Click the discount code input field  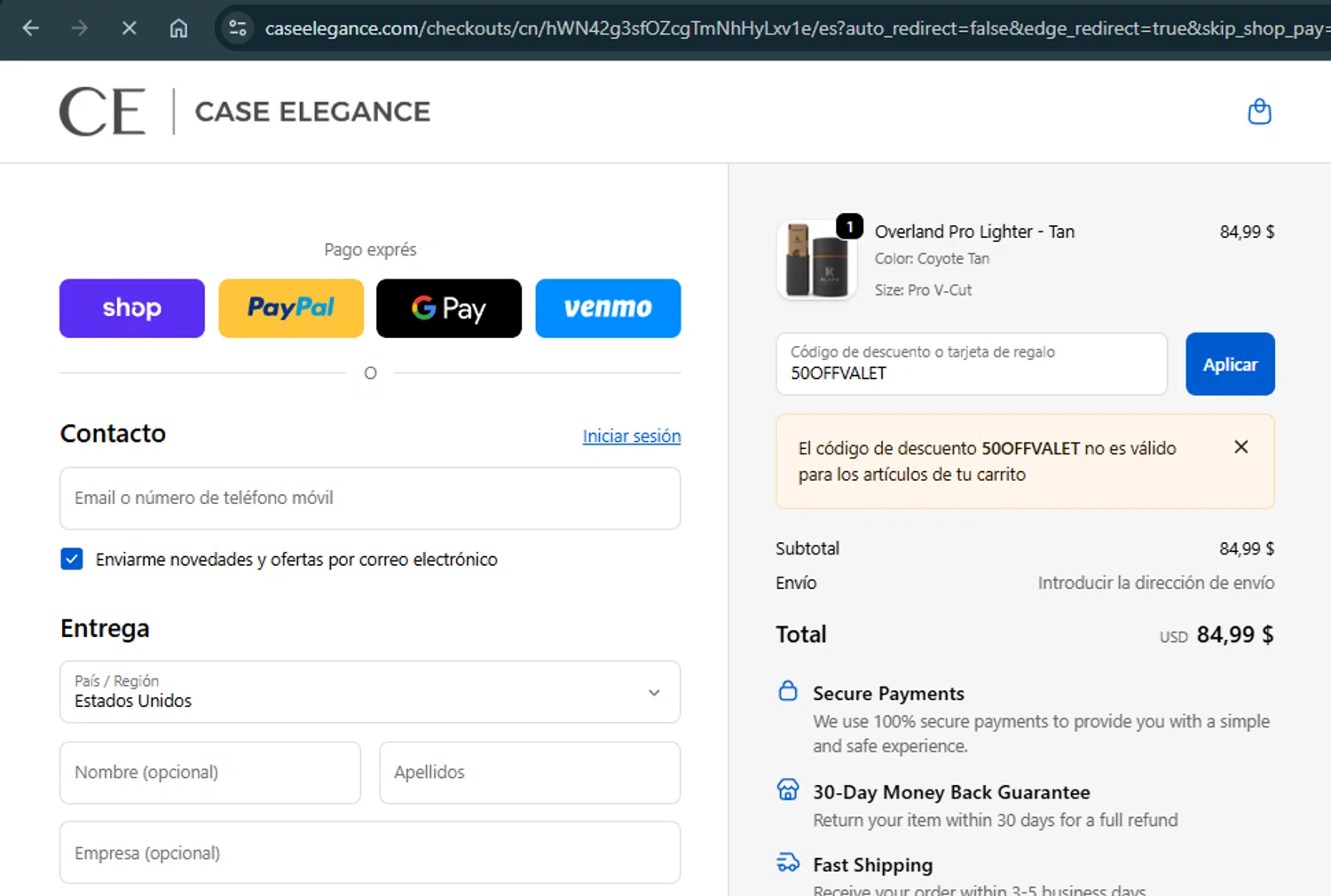(x=972, y=364)
